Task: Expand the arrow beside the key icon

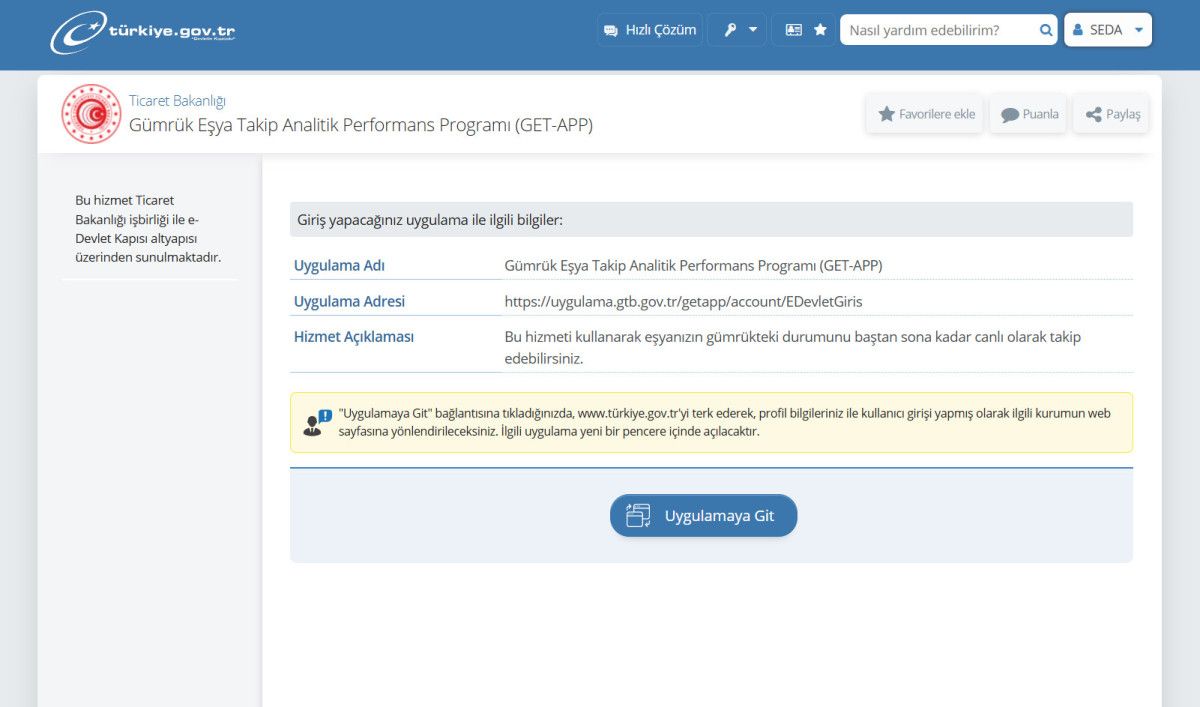Action: click(x=753, y=30)
